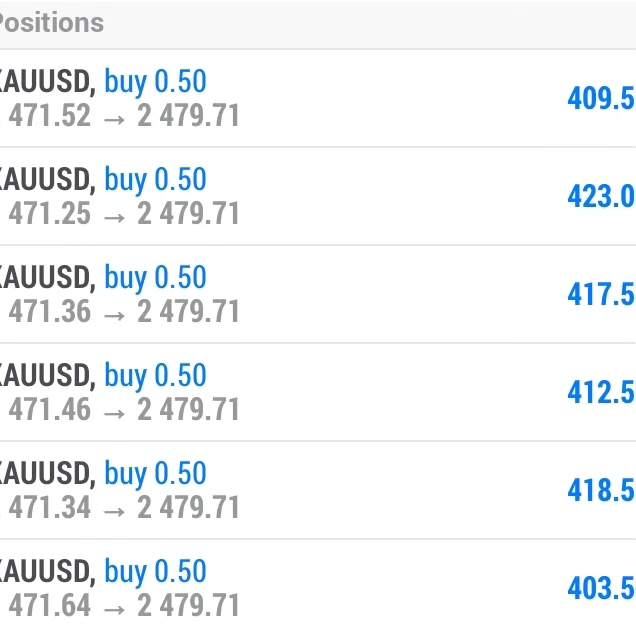Tap the profit value 417.5
636x636 pixels.
[x=600, y=294]
